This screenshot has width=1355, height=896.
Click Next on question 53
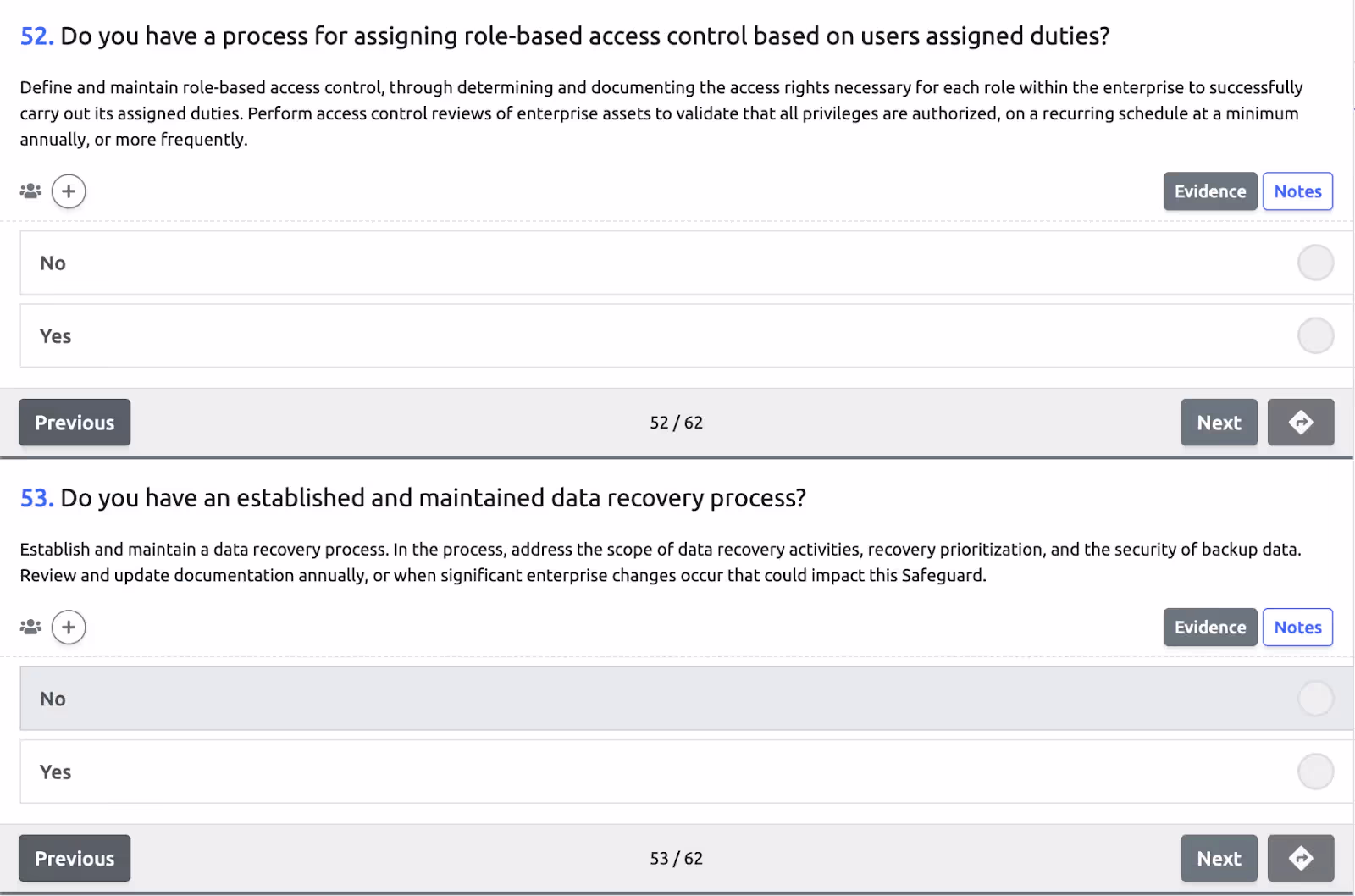(1219, 859)
